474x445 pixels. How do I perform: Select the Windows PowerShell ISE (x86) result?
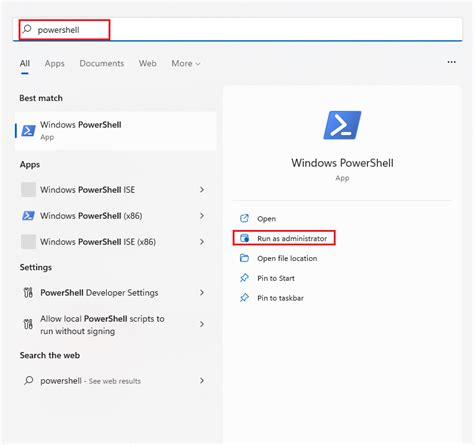coord(115,242)
